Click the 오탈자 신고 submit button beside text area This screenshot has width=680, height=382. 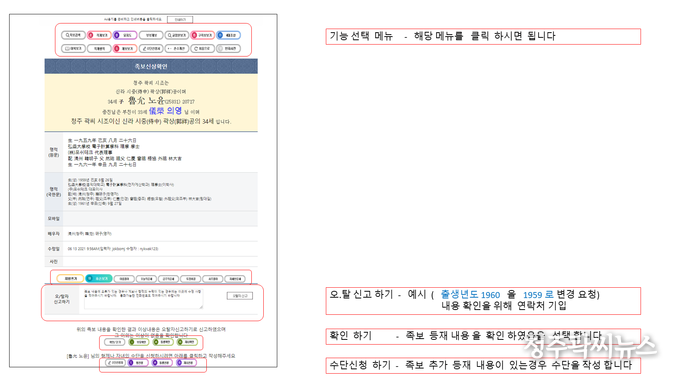240,296
